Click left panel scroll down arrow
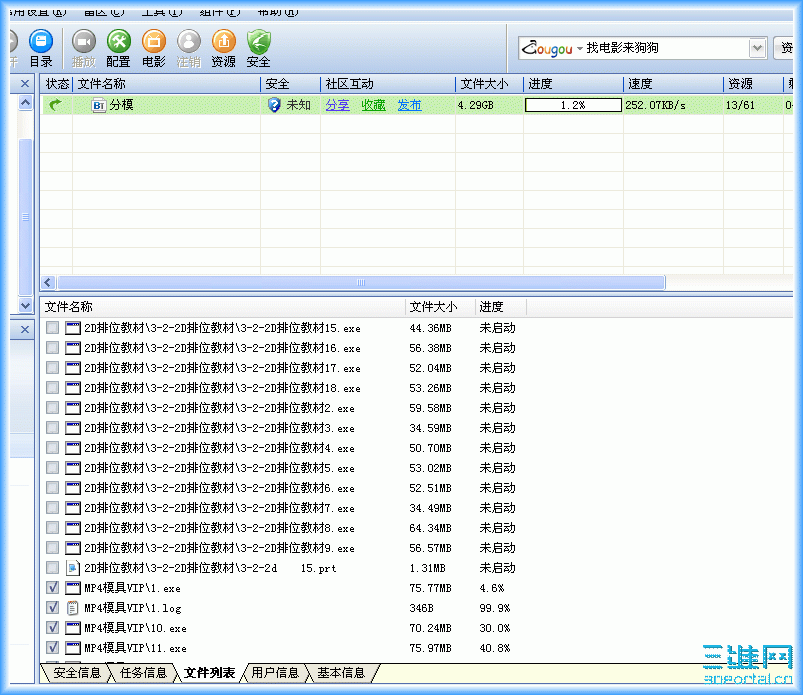This screenshot has height=695, width=803. [x=25, y=305]
